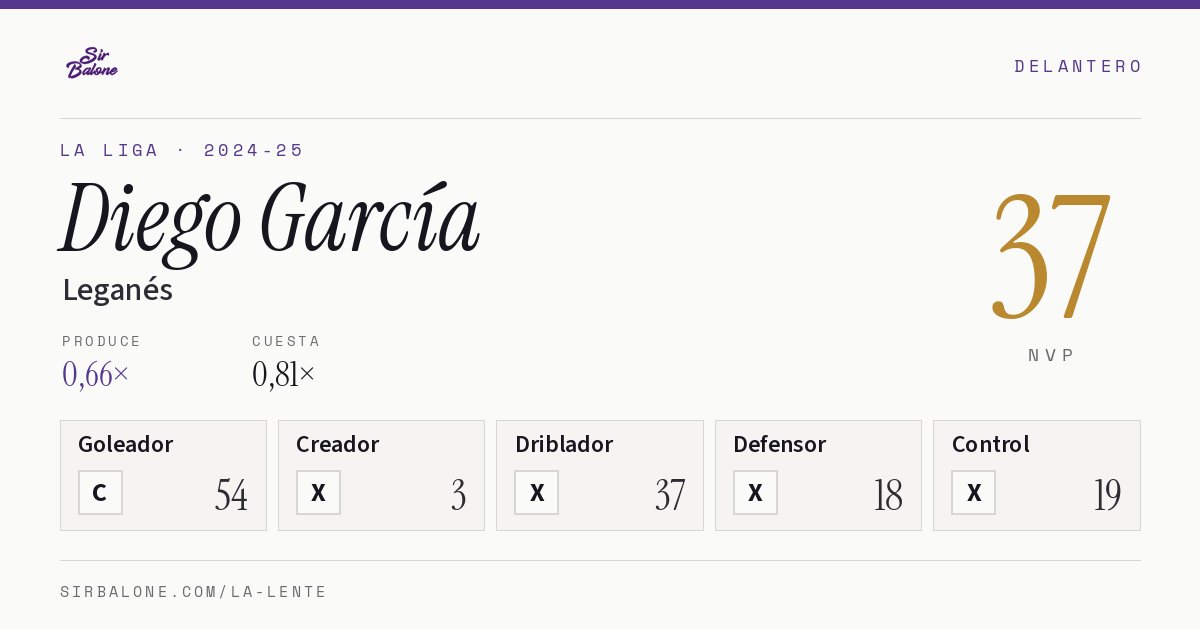Image resolution: width=1200 pixels, height=630 pixels.
Task: Select the X grade badge in Defensor
Action: pyautogui.click(x=755, y=493)
